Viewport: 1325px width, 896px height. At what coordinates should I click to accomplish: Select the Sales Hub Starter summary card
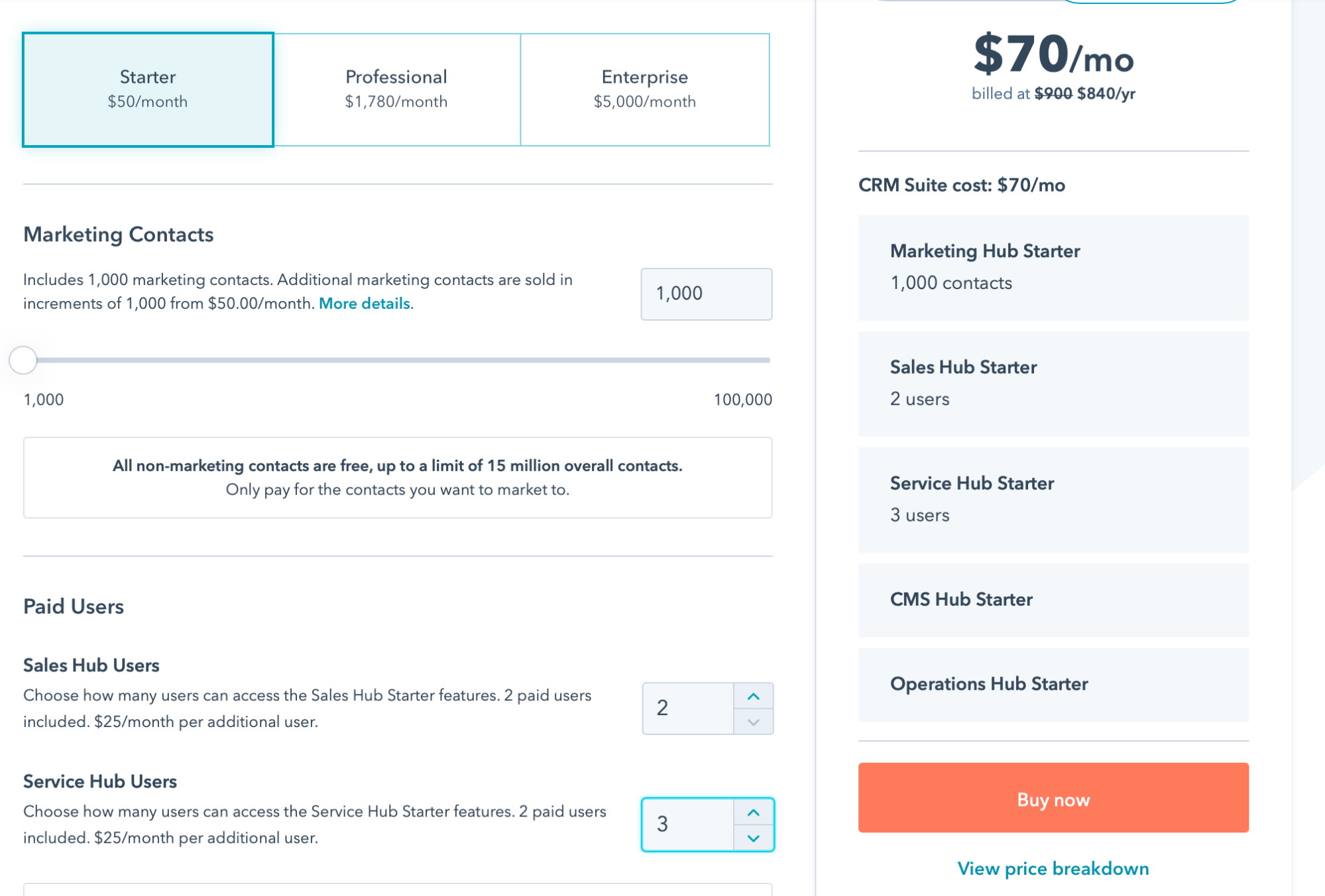pyautogui.click(x=1053, y=383)
